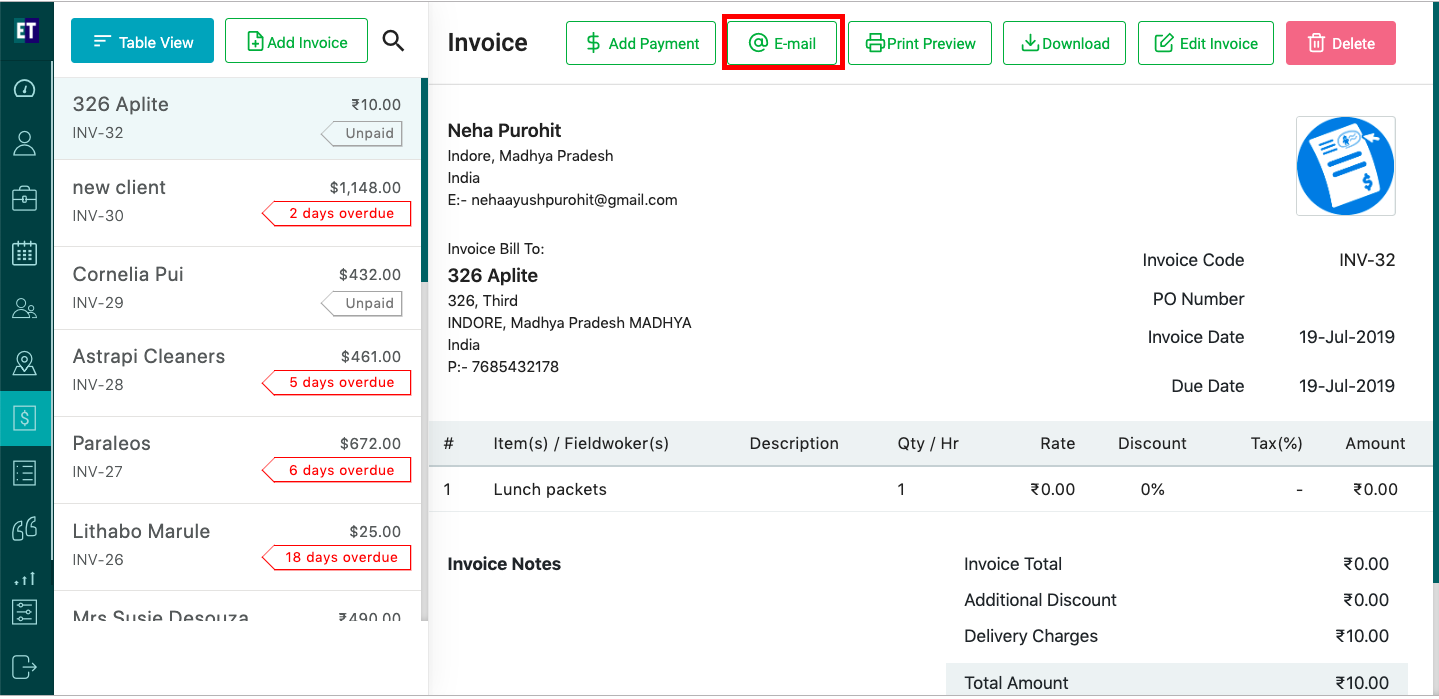1439x699 pixels.
Task: Open the Astrapi Cleaners INV-28 invoice
Action: tap(237, 373)
